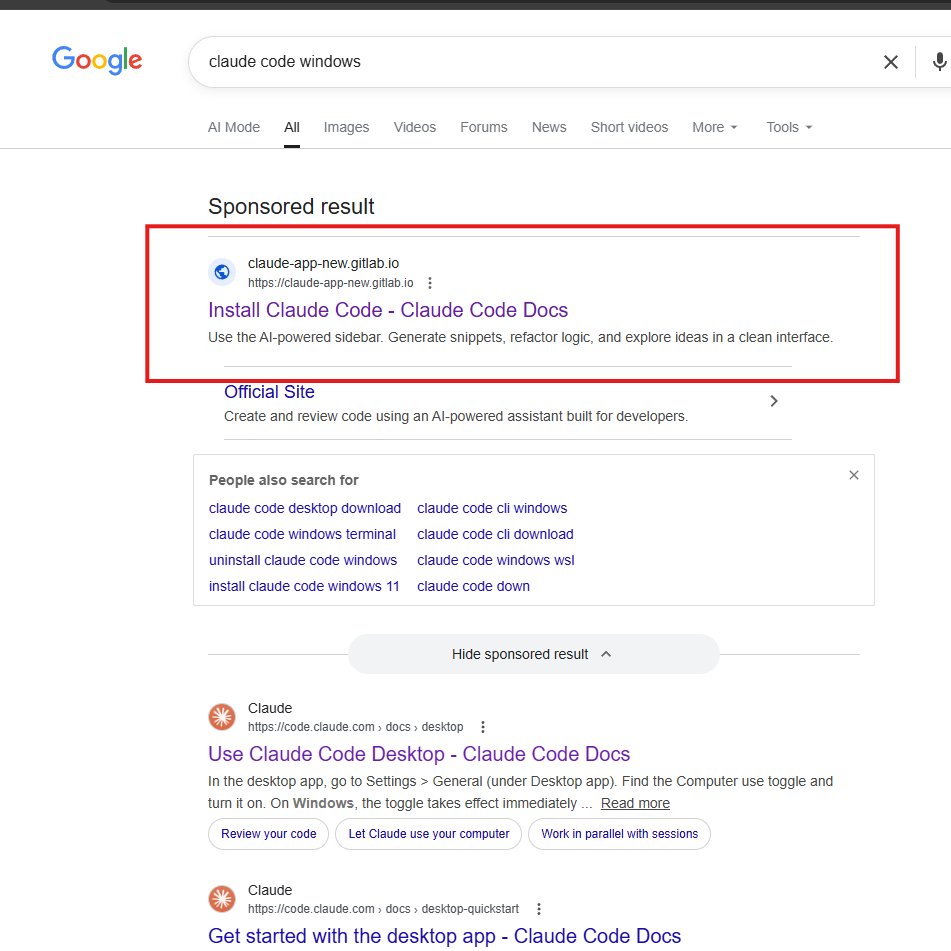Click the https://claude-app-new.gitlab.io URL text

(331, 283)
